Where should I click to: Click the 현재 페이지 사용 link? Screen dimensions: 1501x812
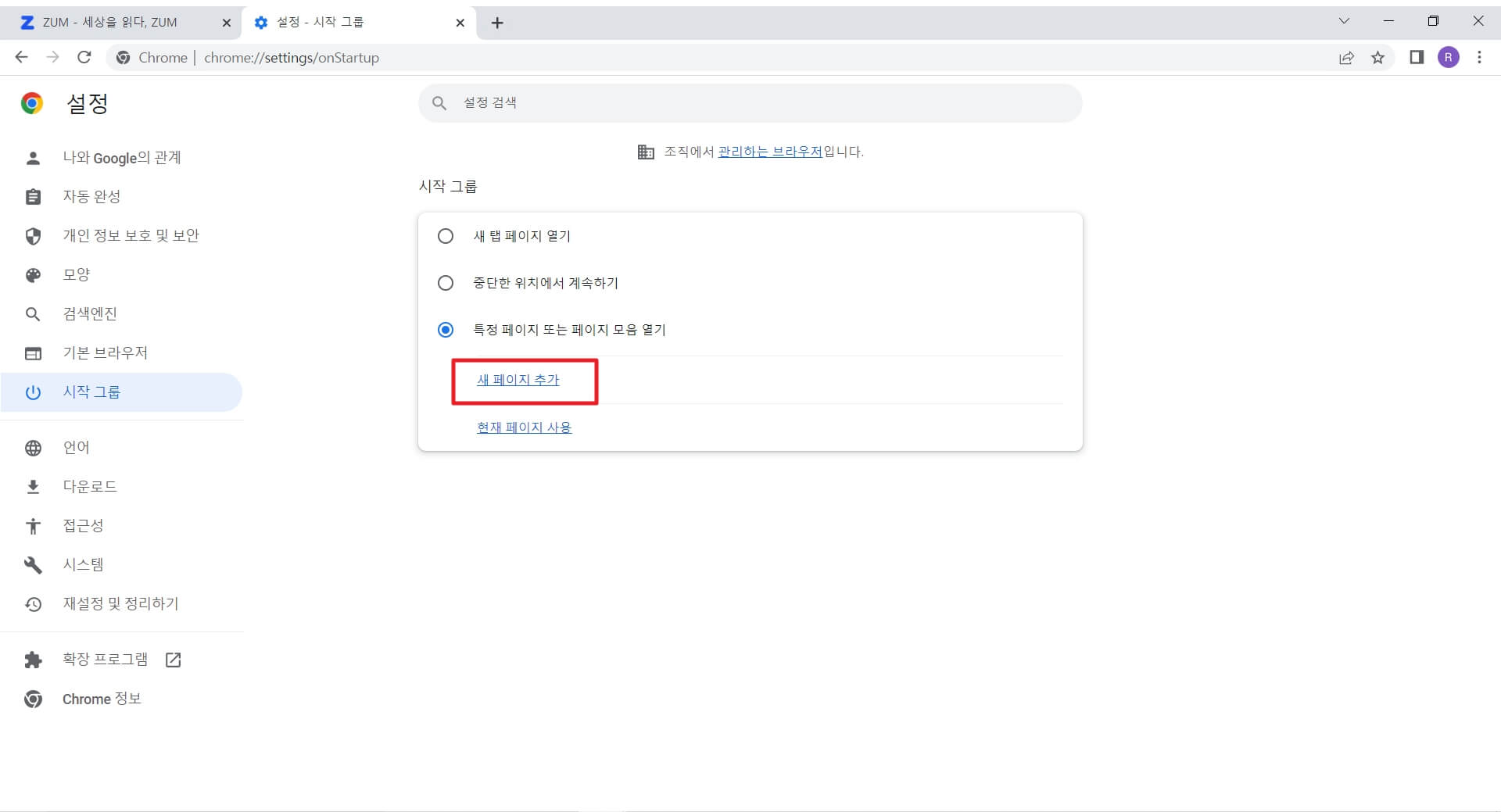coord(523,427)
